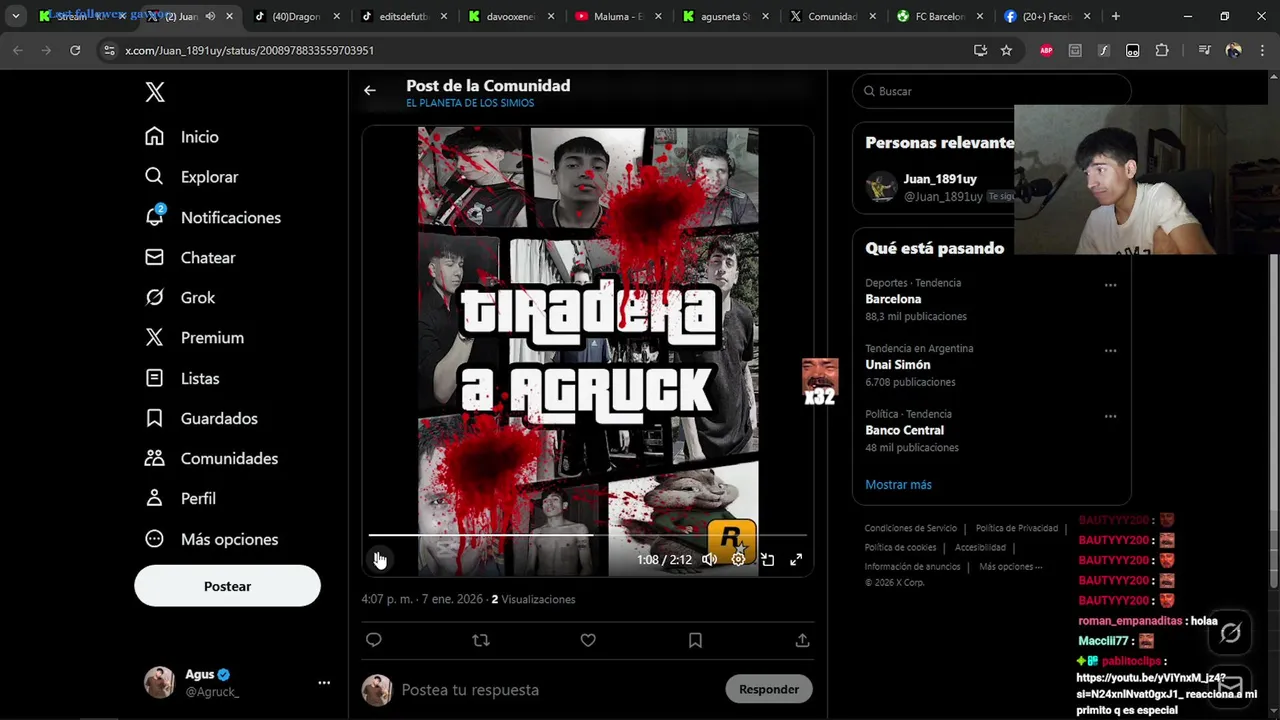Open Comunidades in the sidebar

coord(211,458)
